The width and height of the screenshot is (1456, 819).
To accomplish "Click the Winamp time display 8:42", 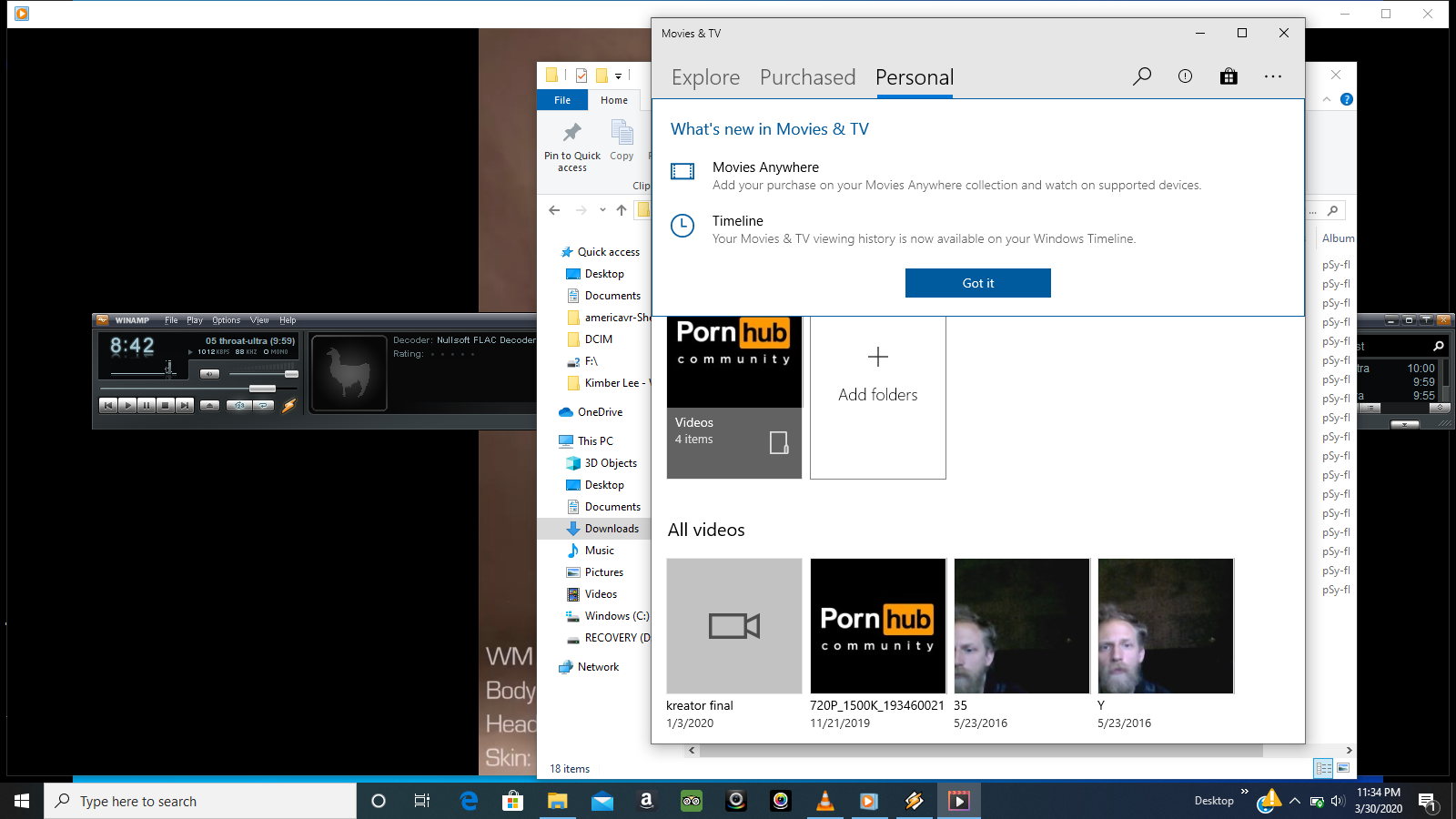I will coord(132,346).
